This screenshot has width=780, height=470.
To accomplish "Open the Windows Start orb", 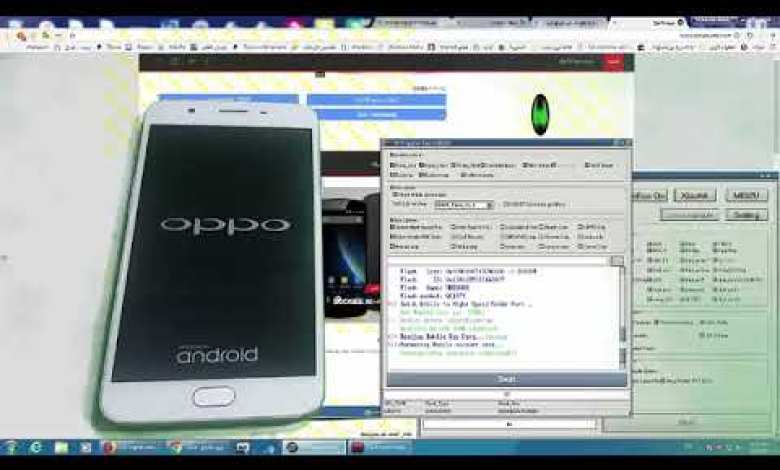I will pos(10,447).
